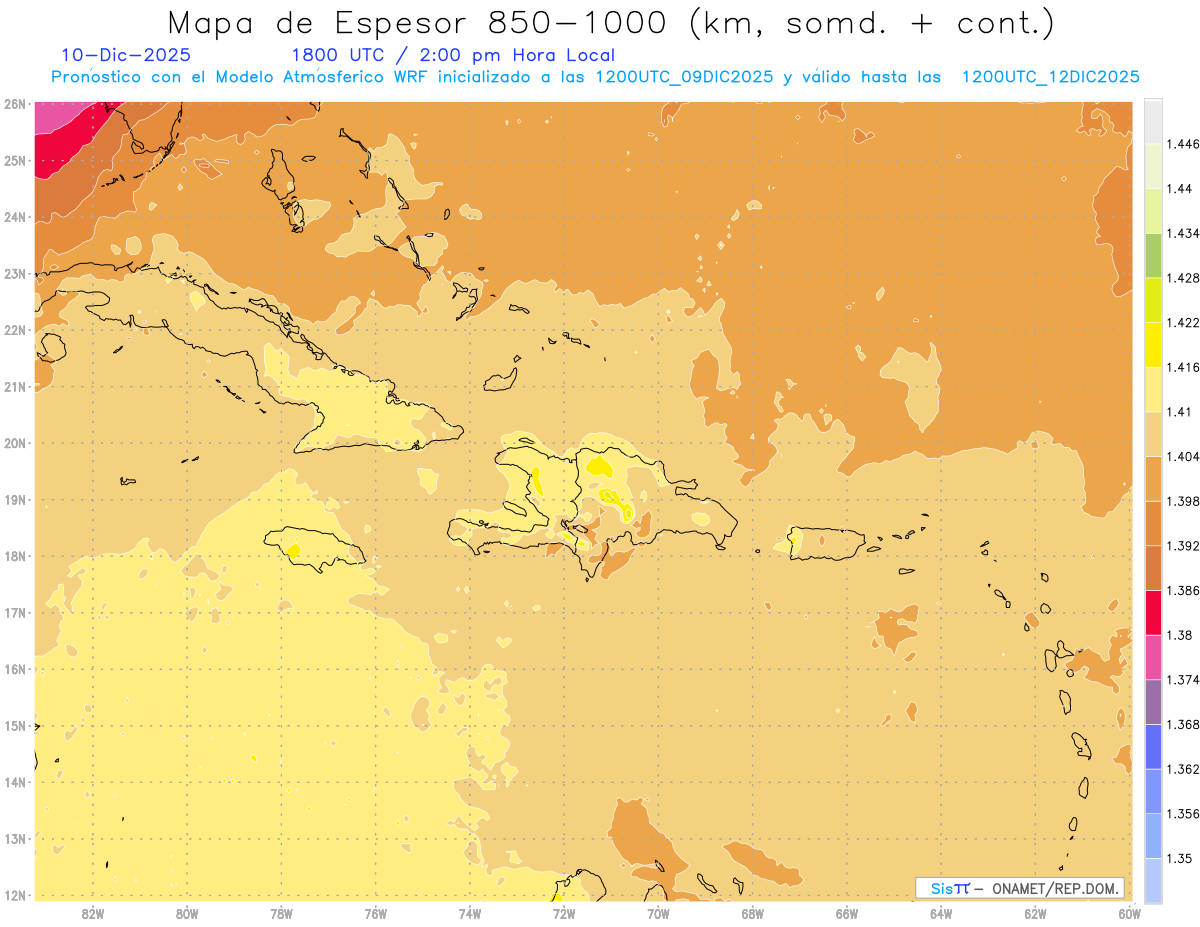The height and width of the screenshot is (927, 1200).
Task: Click the colorbar value 1.428
Action: point(1183,278)
